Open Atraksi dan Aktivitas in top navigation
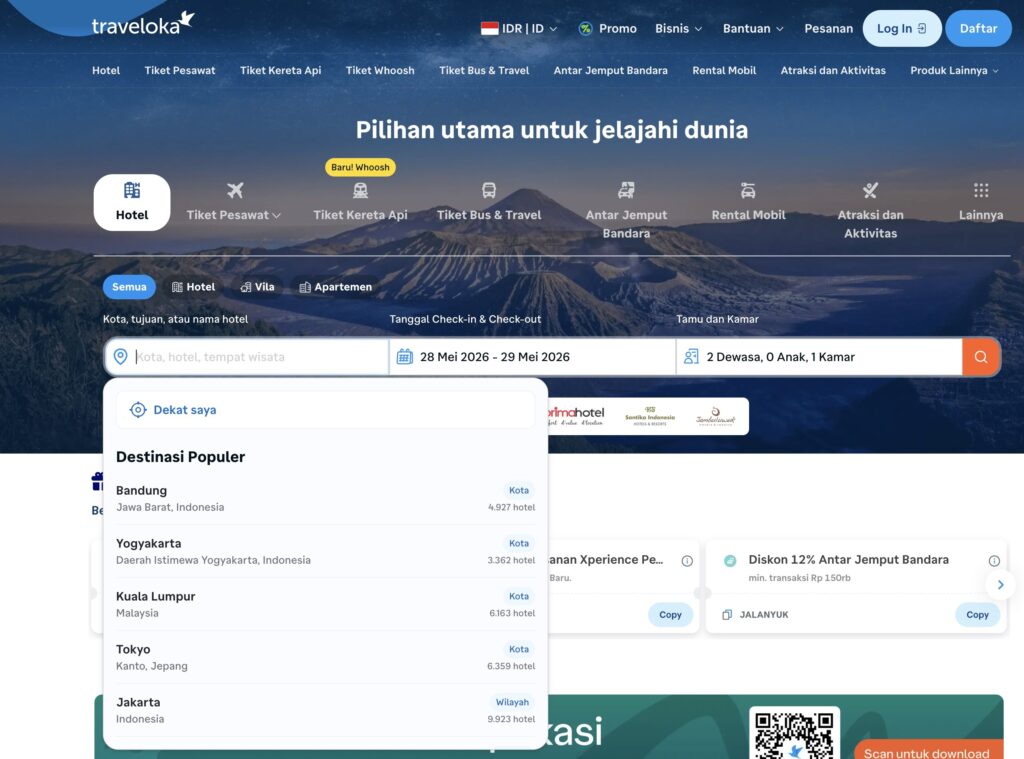 [833, 71]
